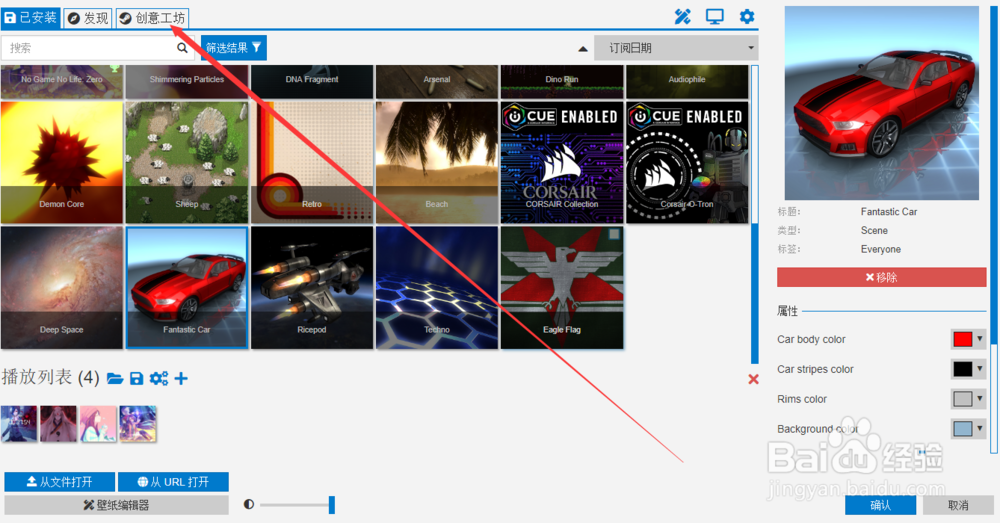Select second playlist thumbnail with red character
The image size is (1000, 523).
point(58,424)
